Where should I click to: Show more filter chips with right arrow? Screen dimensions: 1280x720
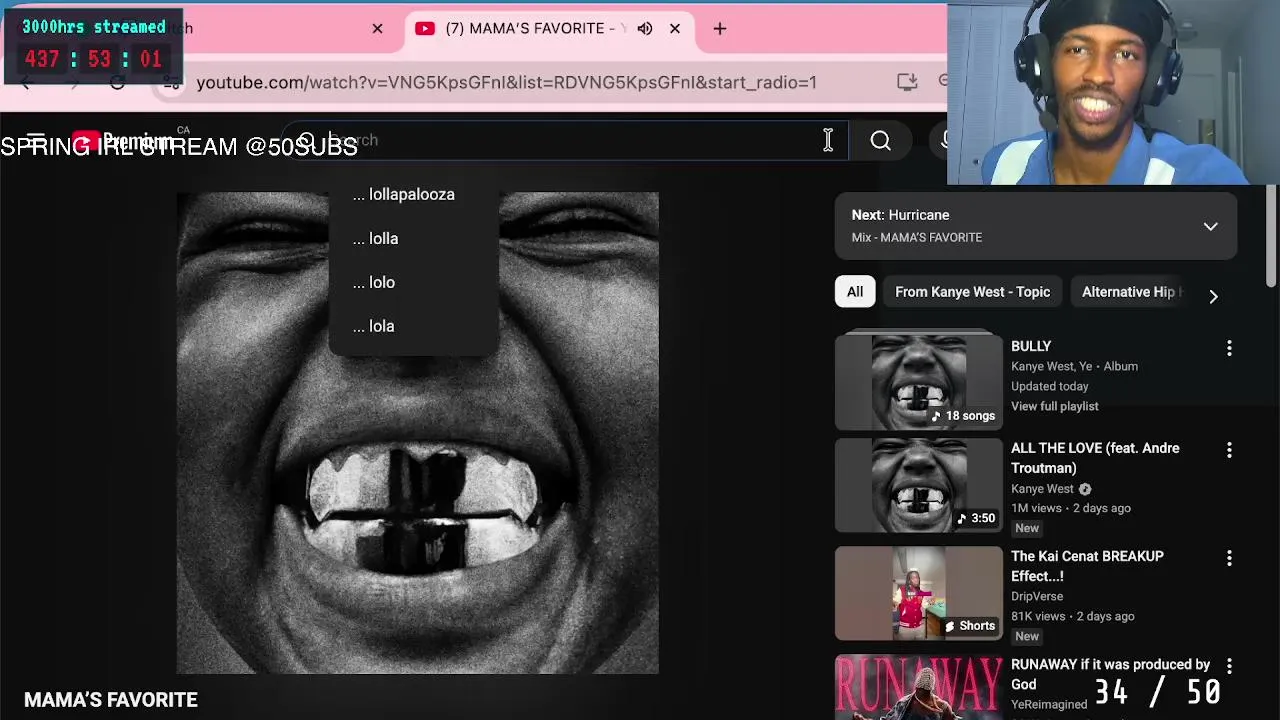1213,296
